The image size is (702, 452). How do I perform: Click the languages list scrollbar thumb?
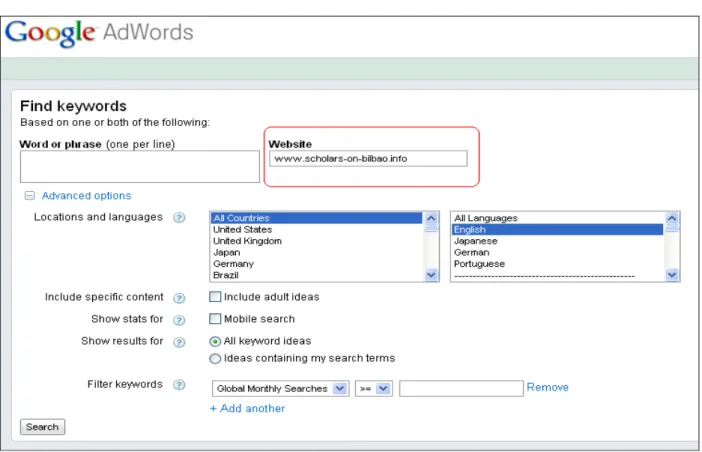tap(672, 228)
